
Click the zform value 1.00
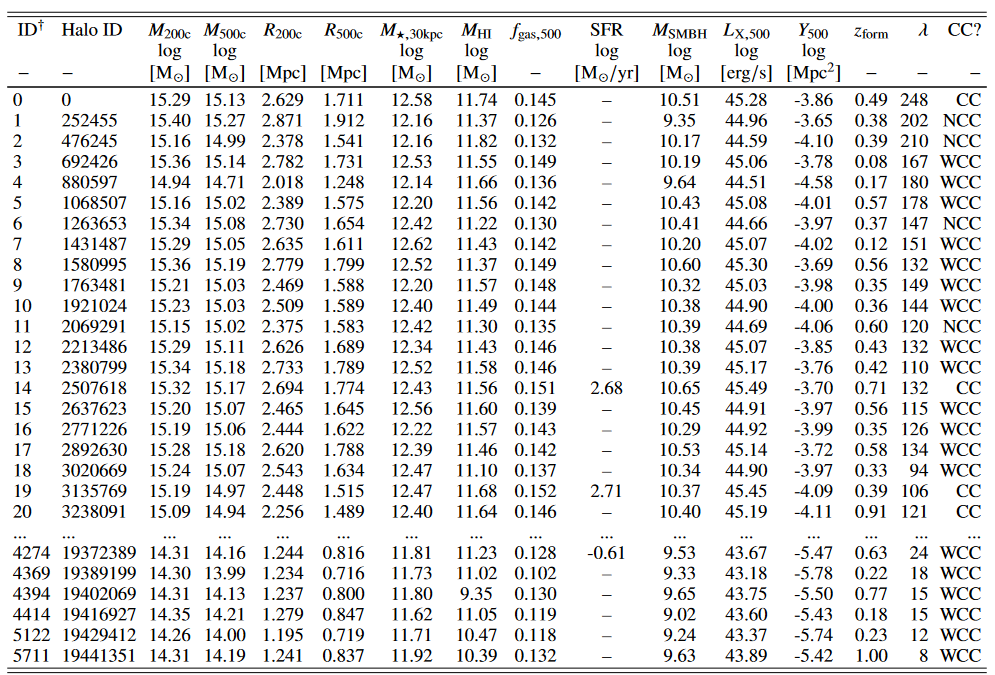click(870, 655)
